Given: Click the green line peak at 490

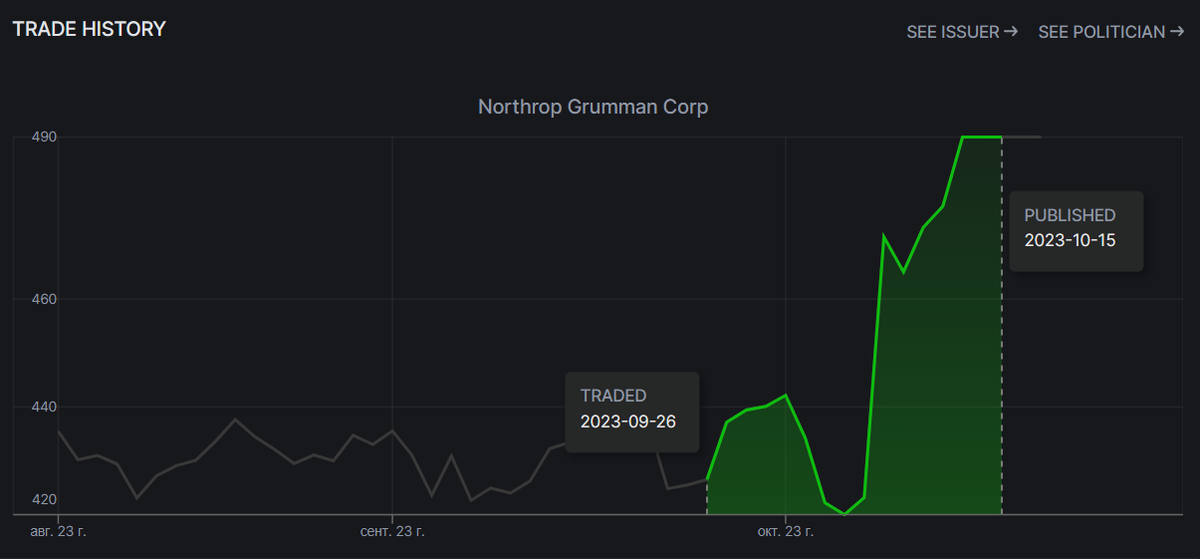Looking at the screenshot, I should coord(981,137).
